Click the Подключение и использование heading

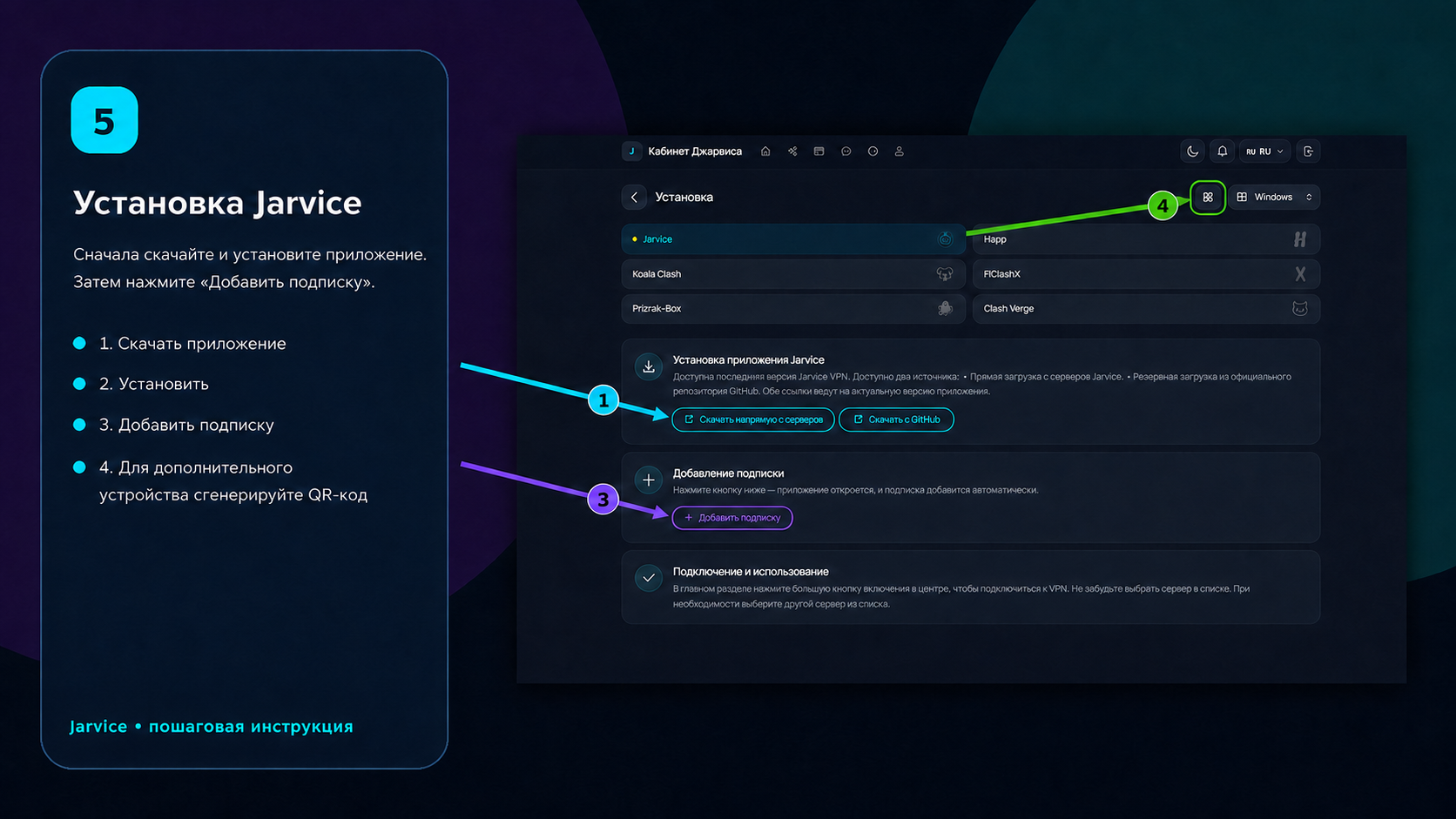[x=751, y=572]
